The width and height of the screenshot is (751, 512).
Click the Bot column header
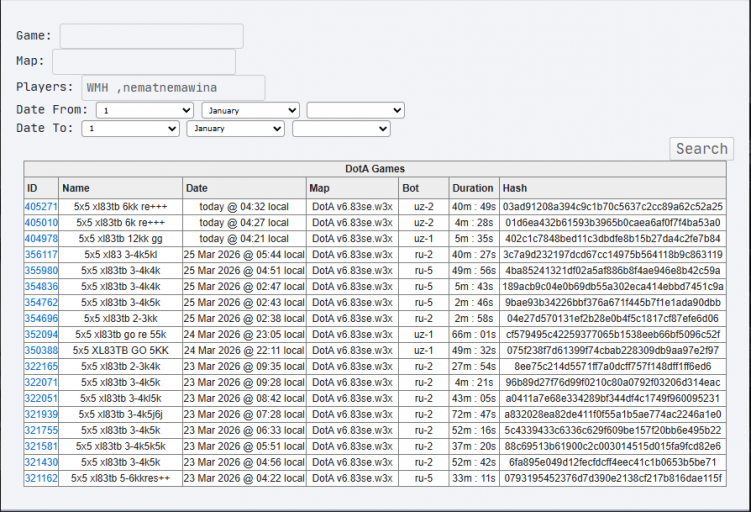423,188
